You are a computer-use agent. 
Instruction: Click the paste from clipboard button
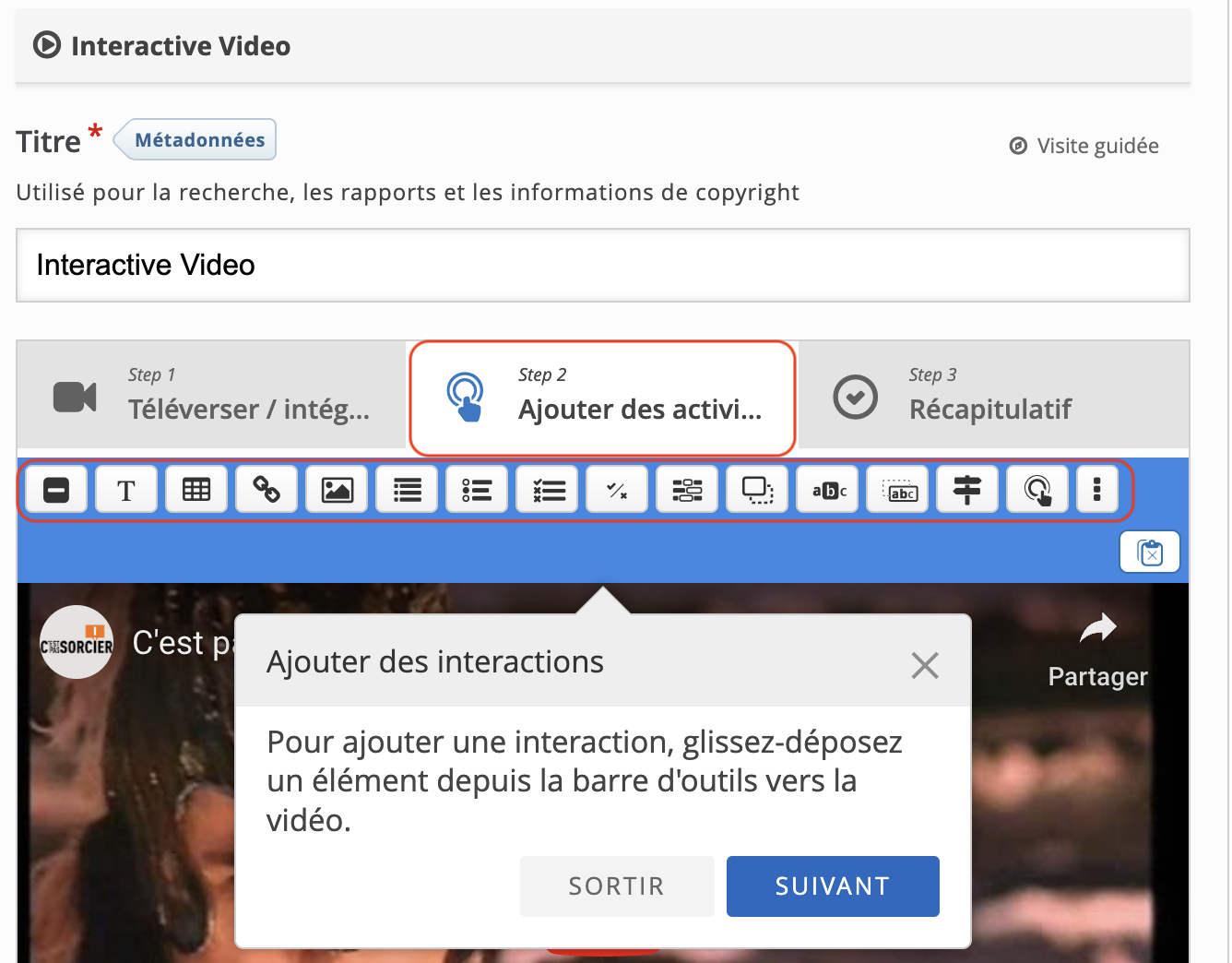point(1150,553)
